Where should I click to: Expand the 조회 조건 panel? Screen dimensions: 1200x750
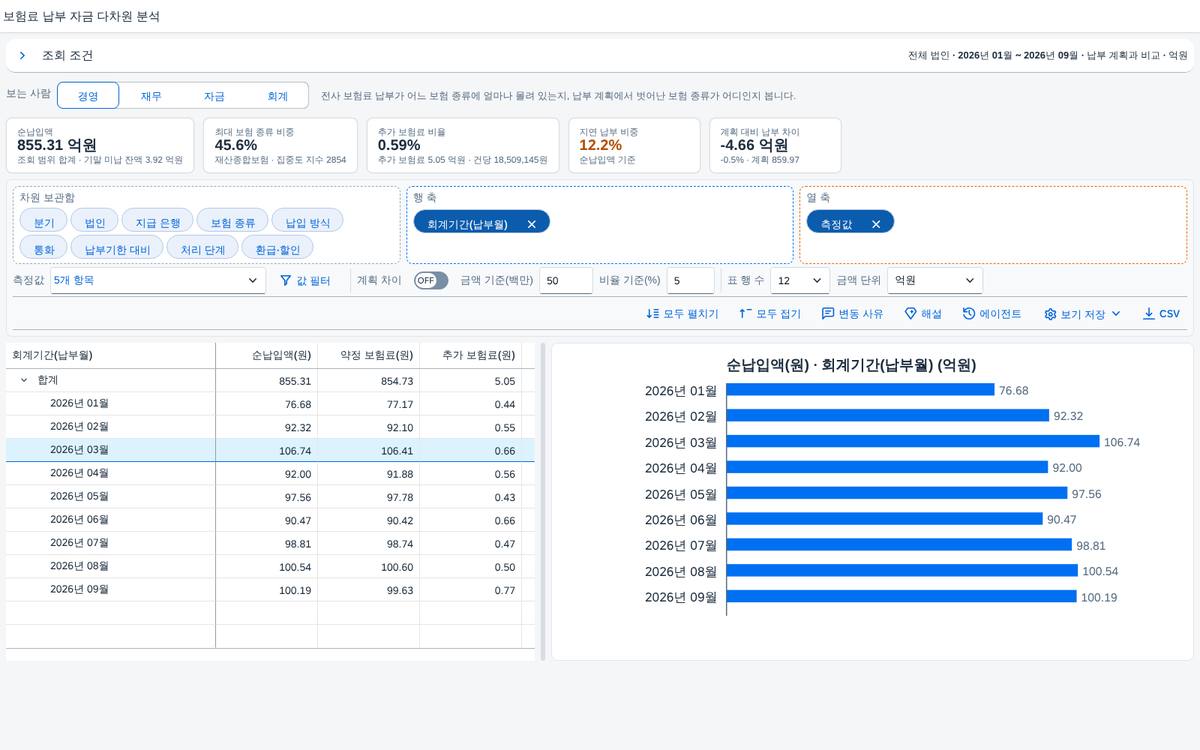click(22, 56)
